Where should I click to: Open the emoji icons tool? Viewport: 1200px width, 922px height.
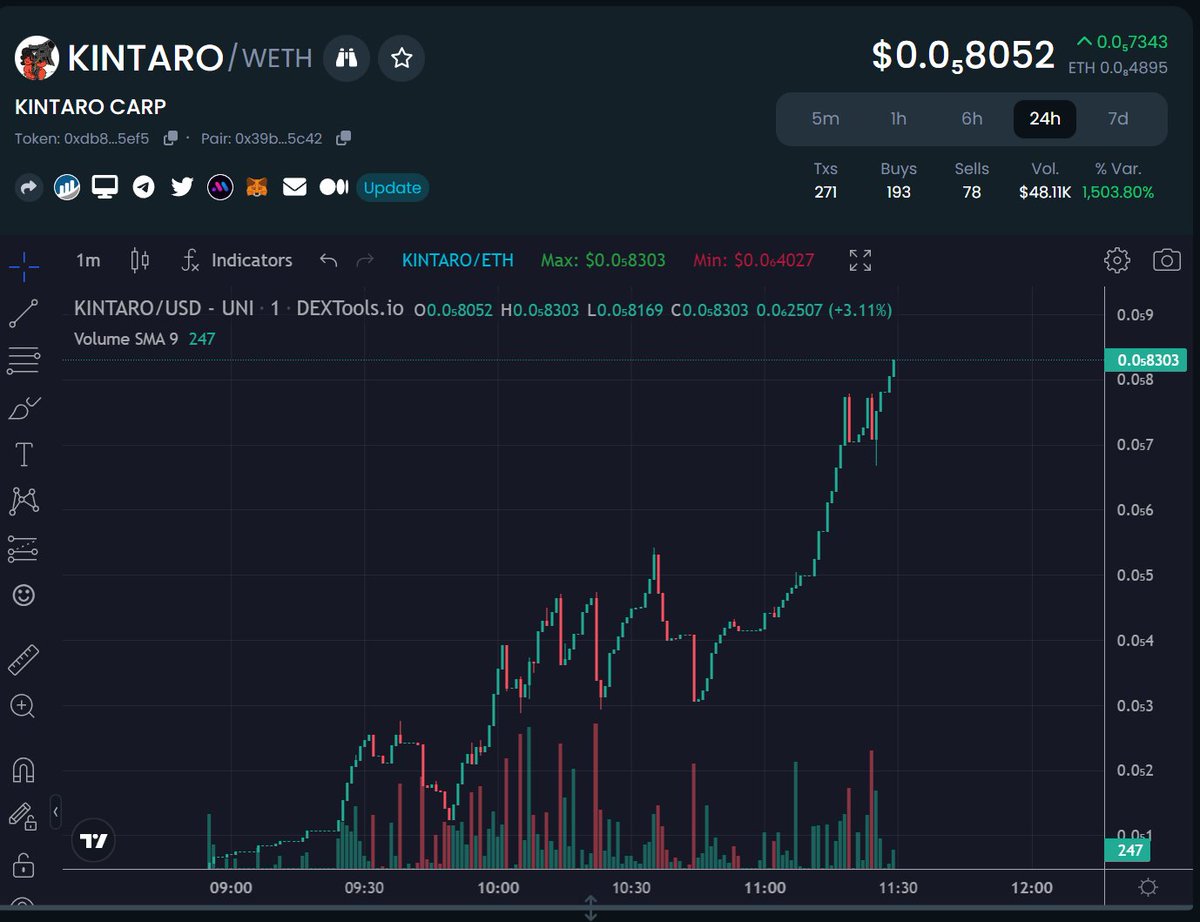click(23, 595)
